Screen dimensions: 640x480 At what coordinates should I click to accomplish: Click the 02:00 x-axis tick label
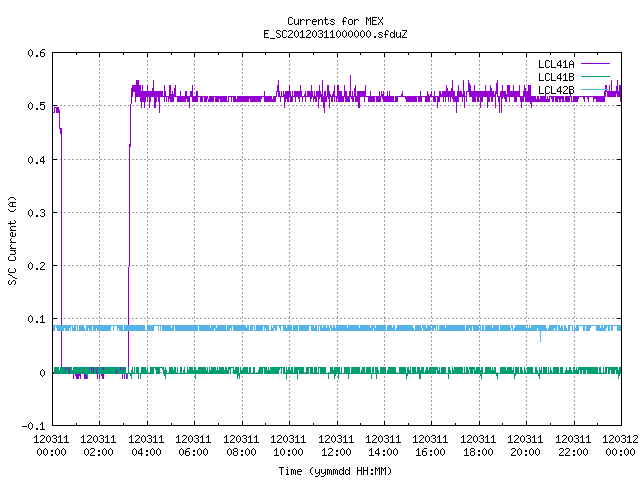[x=98, y=452]
